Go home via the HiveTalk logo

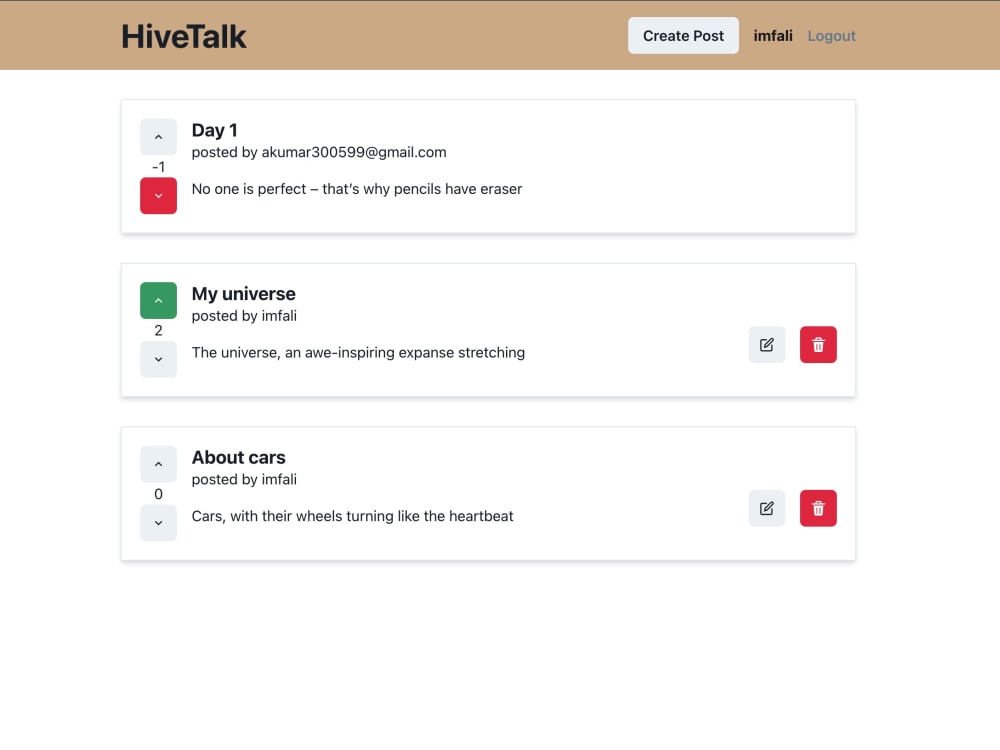(x=184, y=36)
